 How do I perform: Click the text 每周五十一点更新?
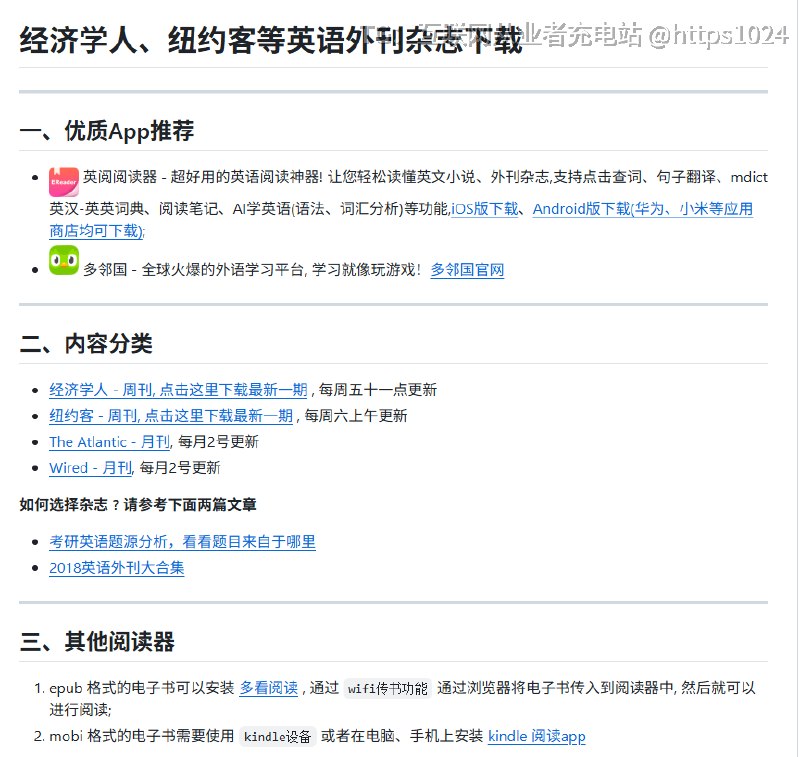378,390
